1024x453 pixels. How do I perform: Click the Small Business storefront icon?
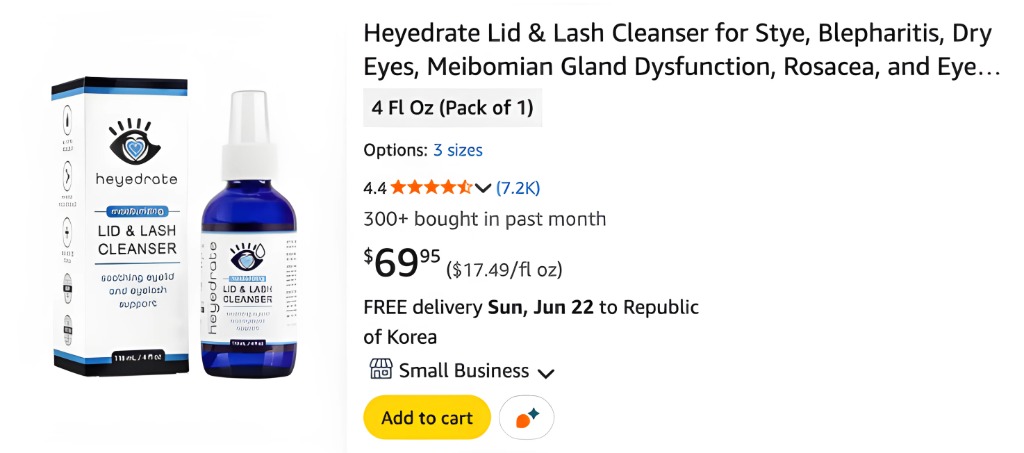pos(381,370)
